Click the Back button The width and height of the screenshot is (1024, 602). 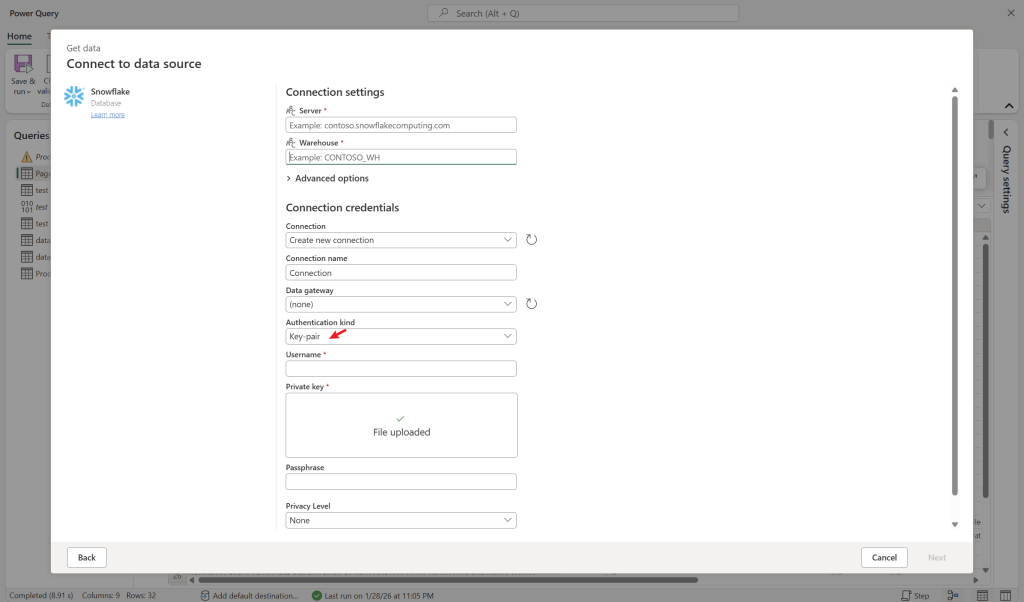coord(86,557)
